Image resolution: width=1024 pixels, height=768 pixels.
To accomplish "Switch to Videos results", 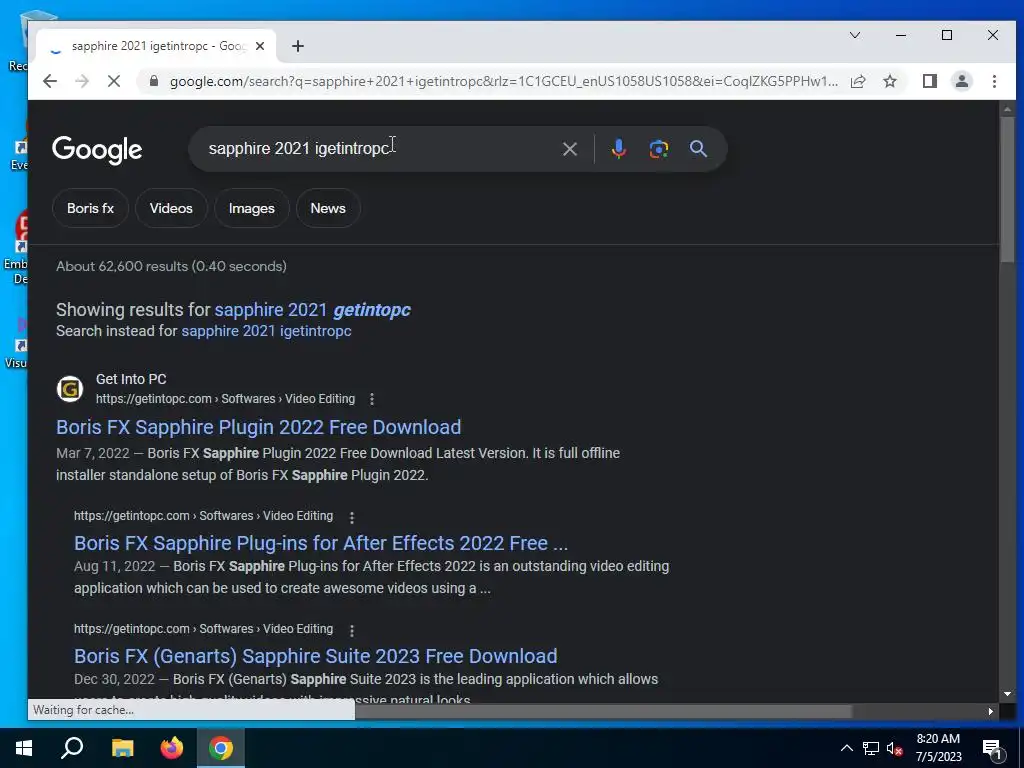I will pos(171,208).
